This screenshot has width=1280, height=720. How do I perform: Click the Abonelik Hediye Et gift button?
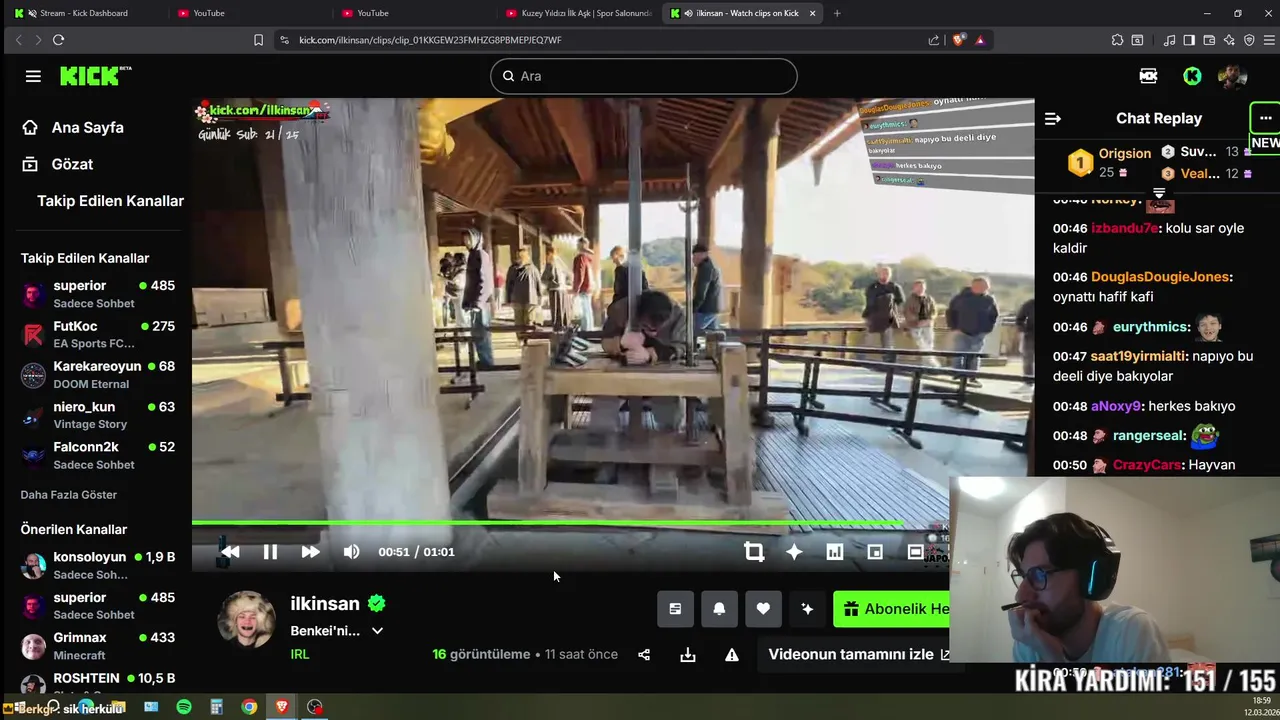(891, 609)
